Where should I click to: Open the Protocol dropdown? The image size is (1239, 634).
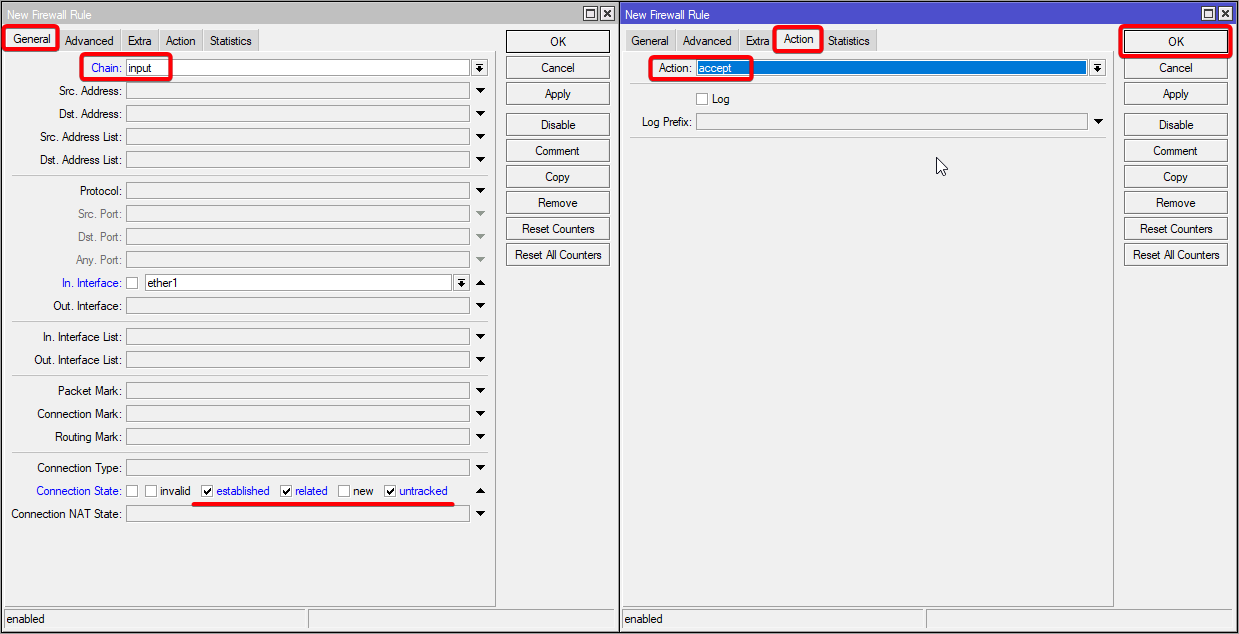click(x=480, y=190)
